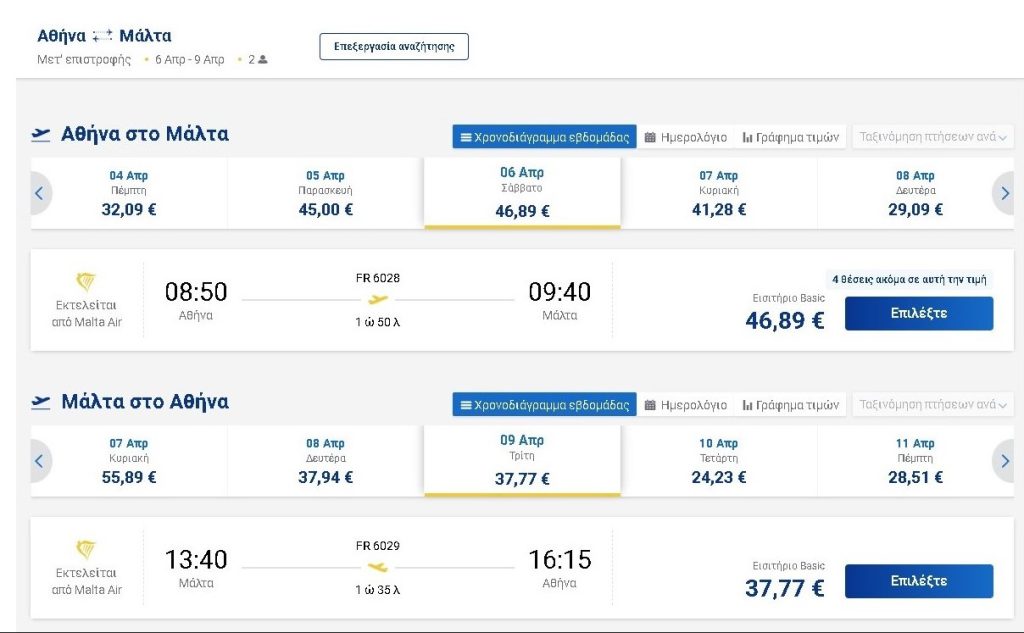Open outbound Ταξινόμηση πτήσεων dropdown
1024x633 pixels.
tap(932, 137)
